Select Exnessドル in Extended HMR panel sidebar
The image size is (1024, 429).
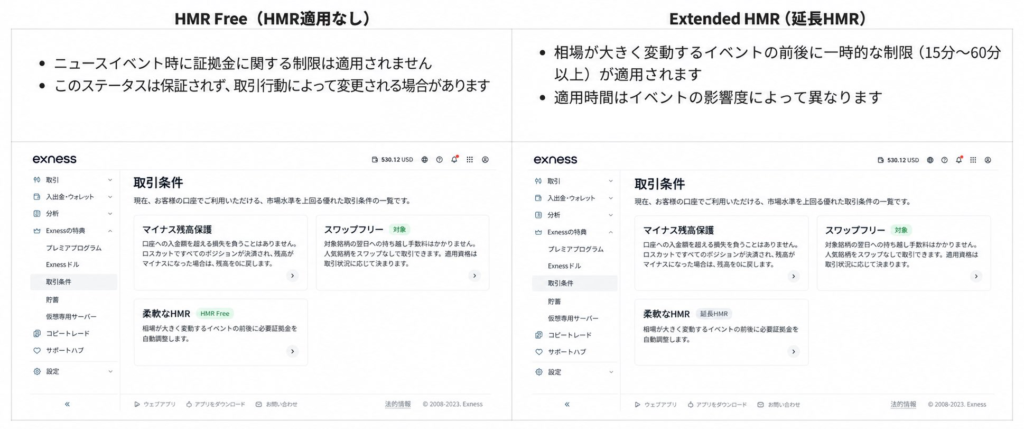pos(564,266)
